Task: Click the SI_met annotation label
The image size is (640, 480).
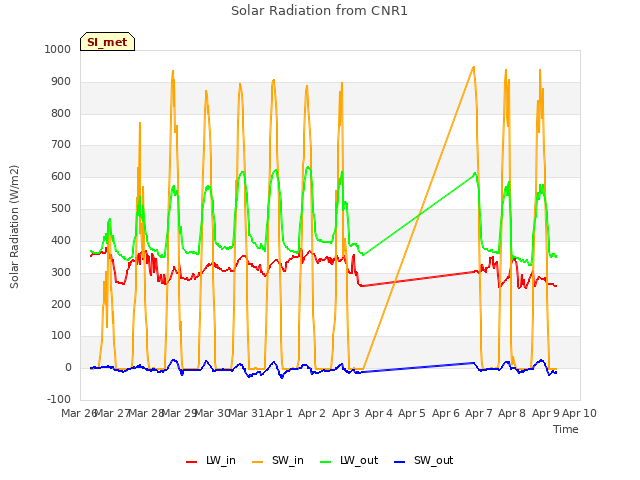Action: coord(107,42)
